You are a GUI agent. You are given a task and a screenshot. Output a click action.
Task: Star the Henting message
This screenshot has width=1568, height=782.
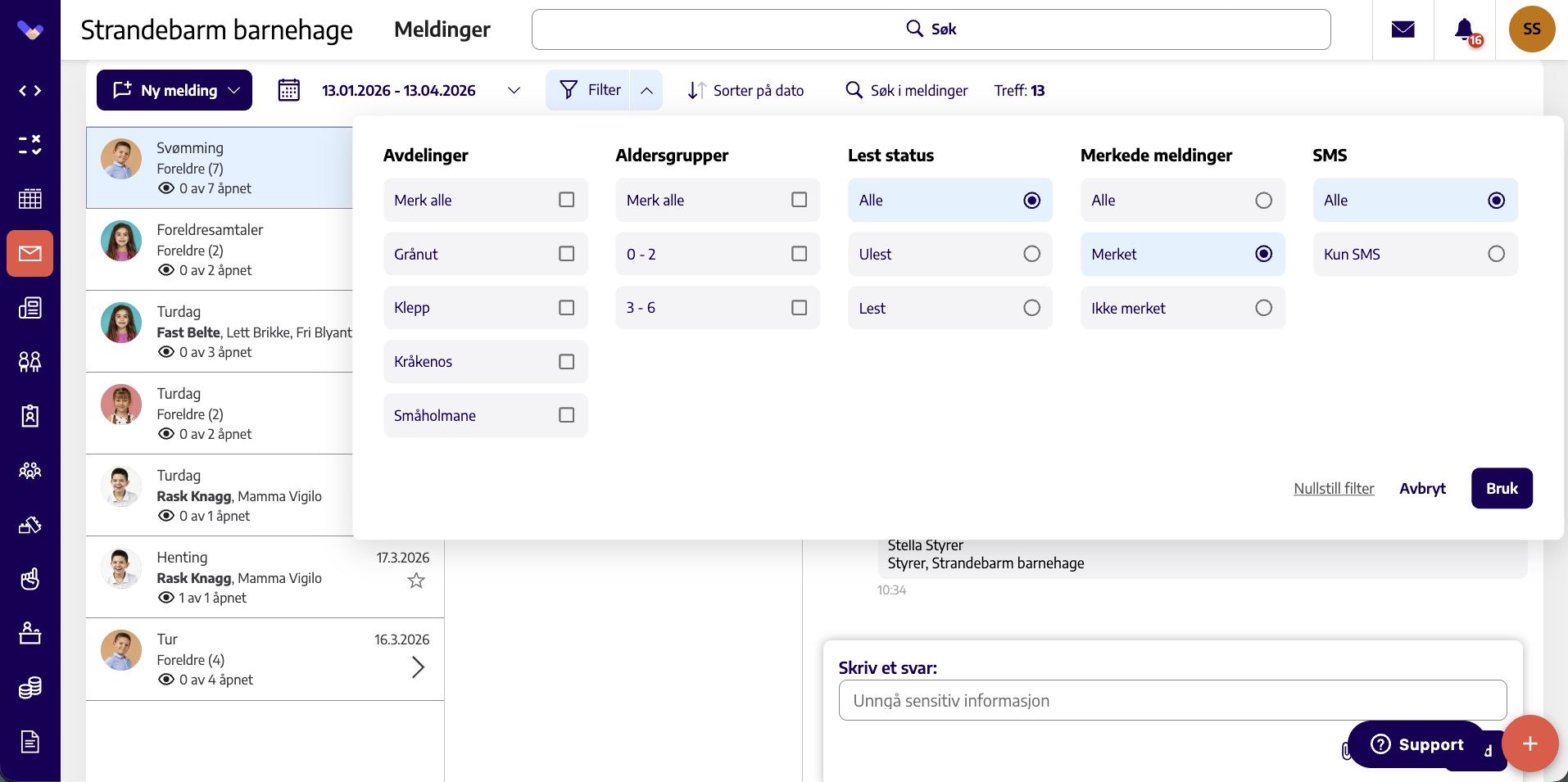click(x=416, y=581)
